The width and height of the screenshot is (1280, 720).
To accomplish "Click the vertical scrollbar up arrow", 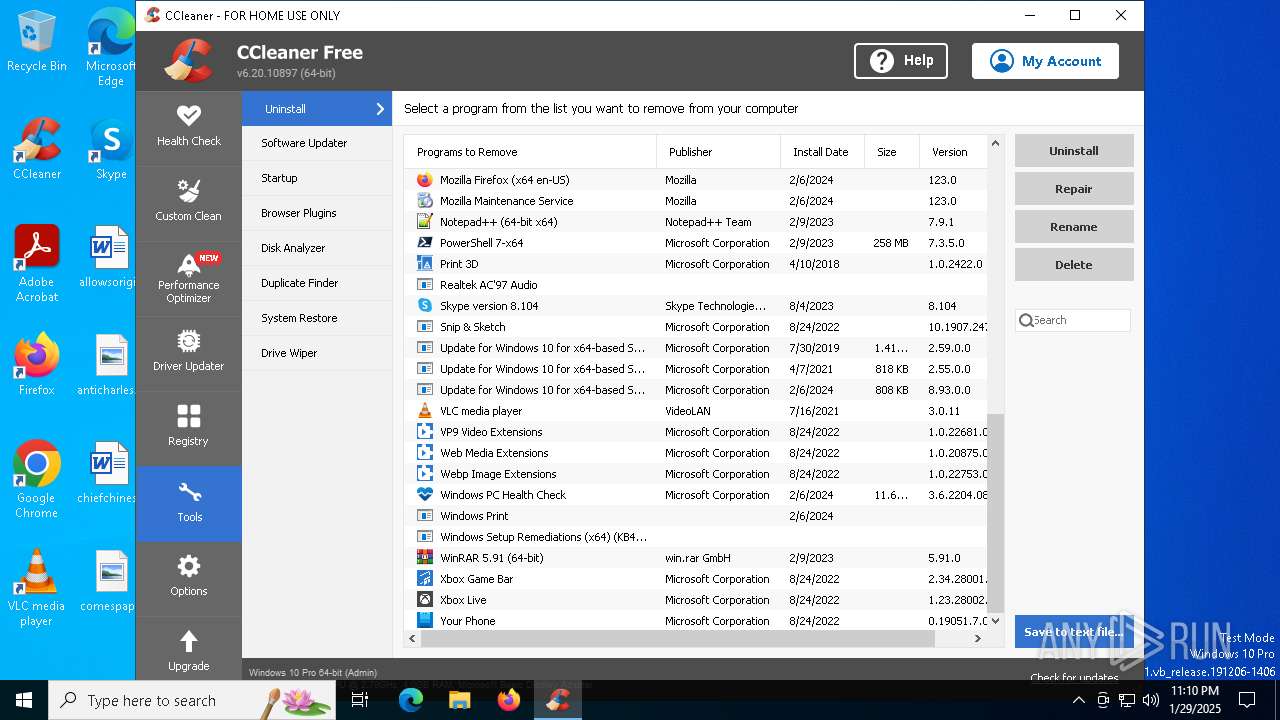I will (995, 144).
